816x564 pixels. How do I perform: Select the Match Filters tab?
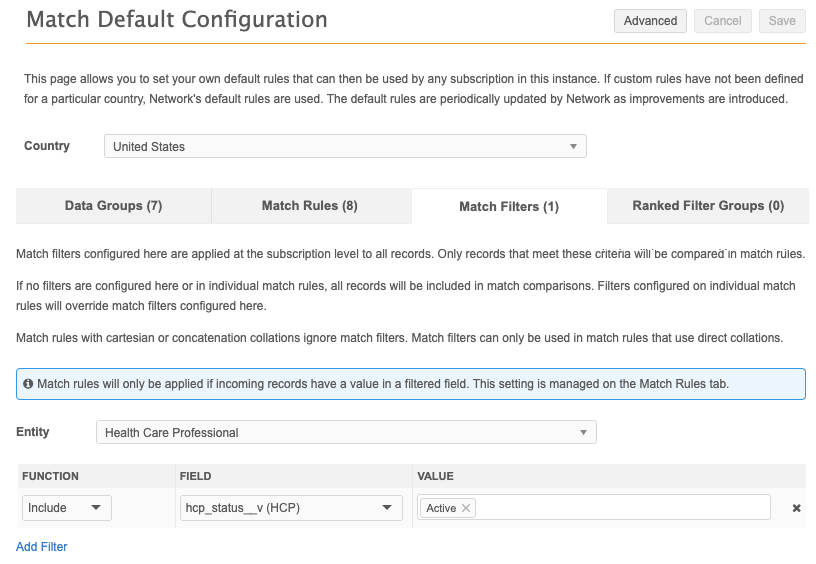tap(508, 207)
